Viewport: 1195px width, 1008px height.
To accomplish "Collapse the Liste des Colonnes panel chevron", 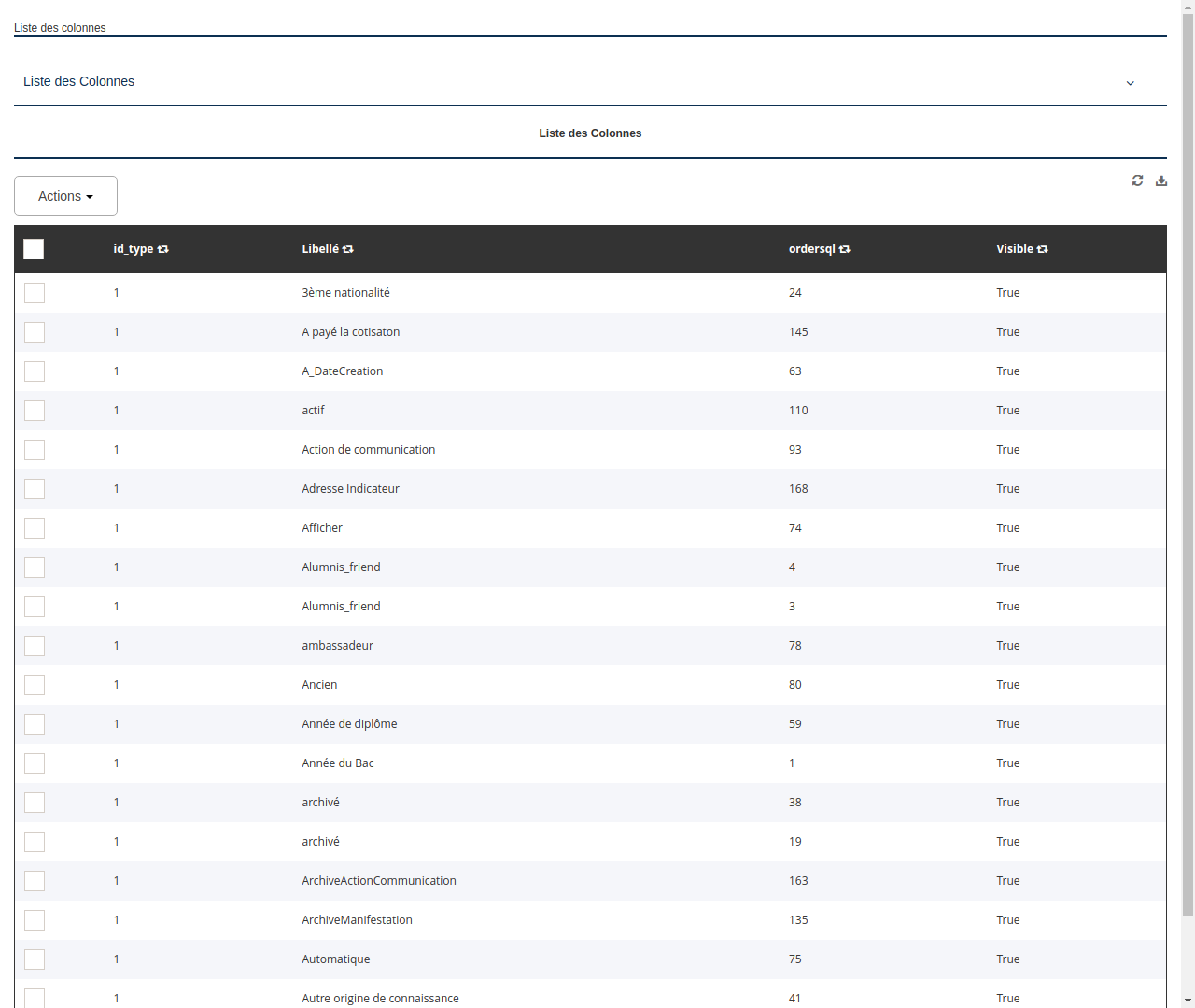I will (1130, 83).
